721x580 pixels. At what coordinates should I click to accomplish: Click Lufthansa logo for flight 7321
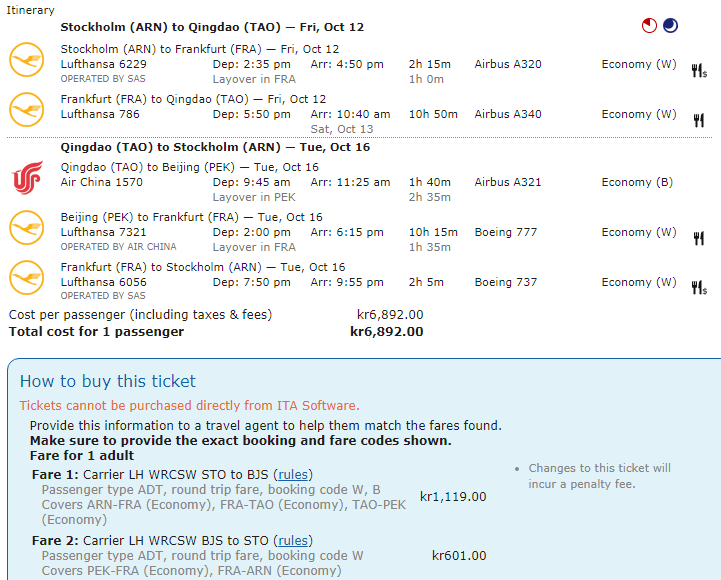click(27, 228)
